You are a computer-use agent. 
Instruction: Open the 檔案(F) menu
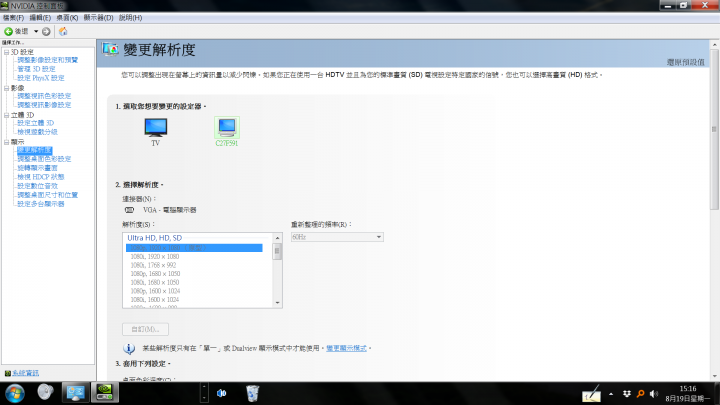point(13,17)
